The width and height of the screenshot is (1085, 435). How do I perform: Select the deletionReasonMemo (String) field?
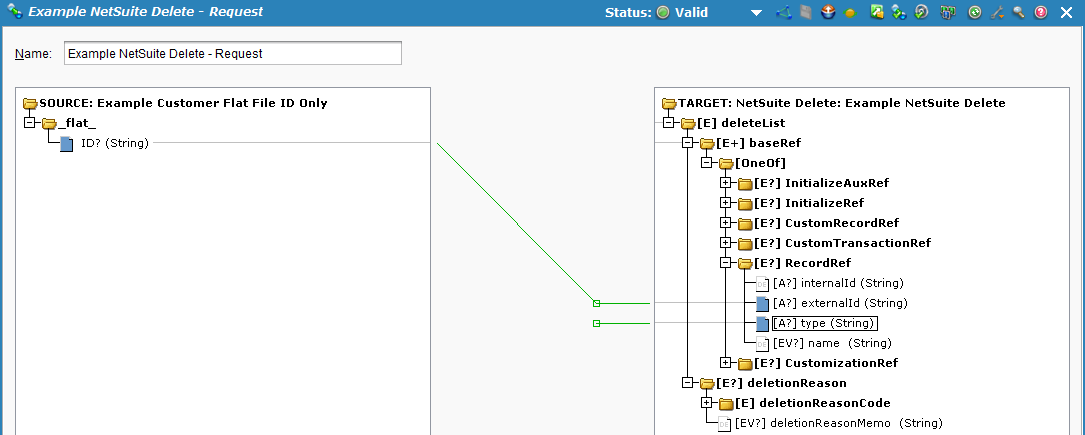(x=838, y=423)
